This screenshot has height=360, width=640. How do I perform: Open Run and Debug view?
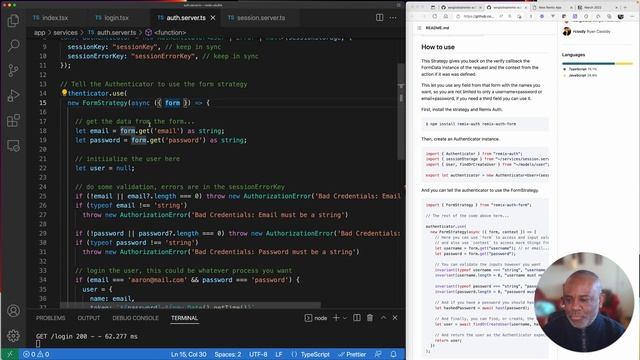13,96
